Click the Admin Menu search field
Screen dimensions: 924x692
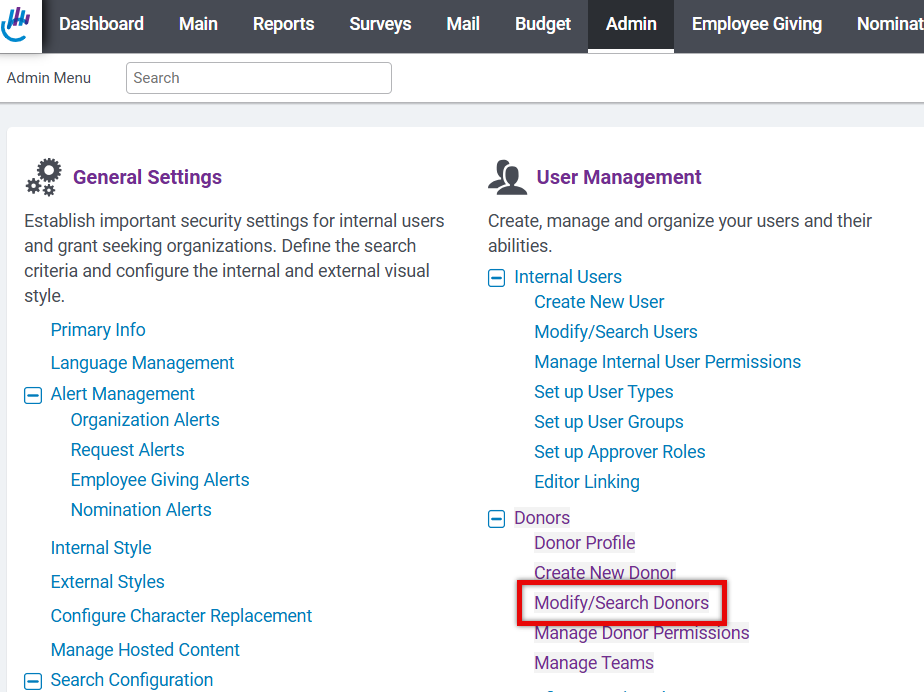pos(259,78)
